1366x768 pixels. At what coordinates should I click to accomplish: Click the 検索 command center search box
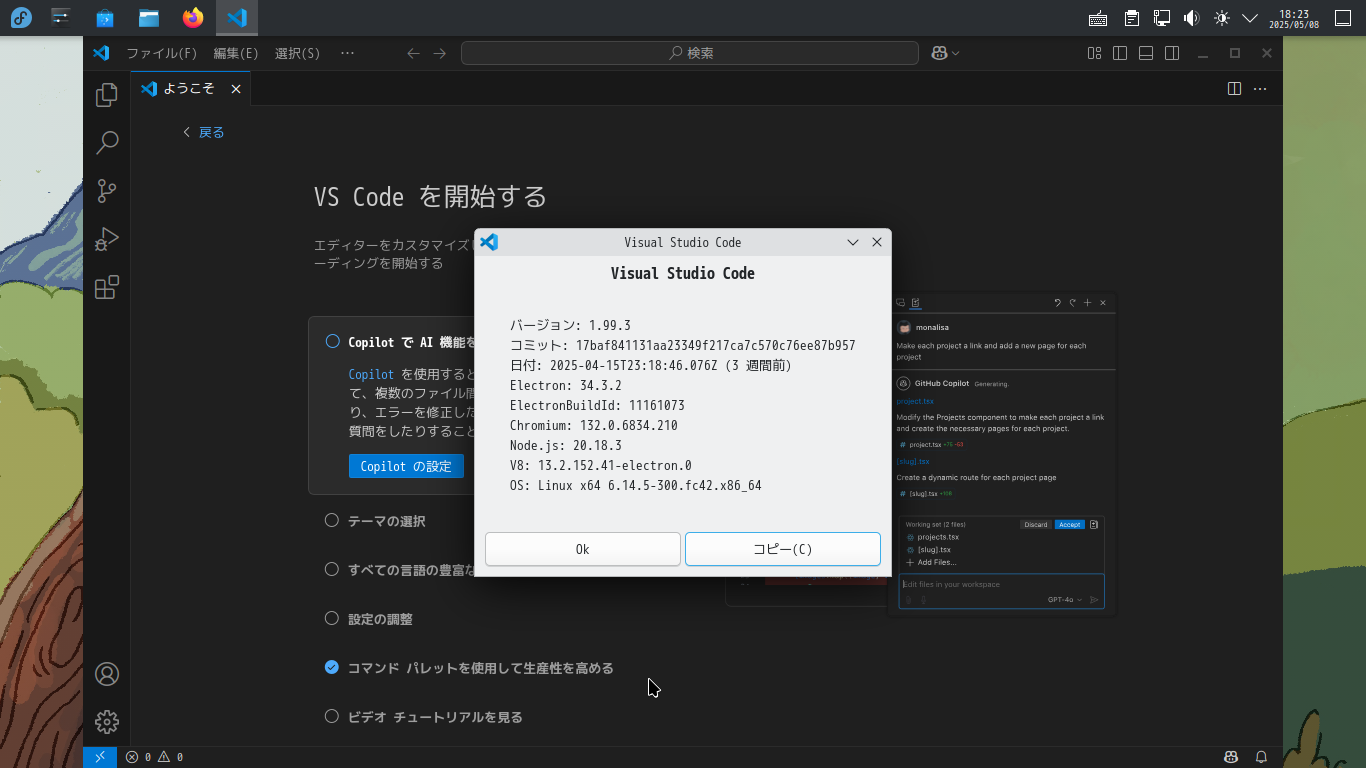(x=690, y=53)
